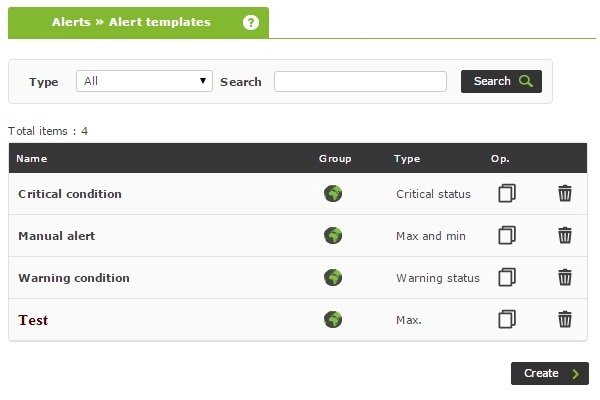The width and height of the screenshot is (600, 400).
Task: Open the help question mark icon
Action: [251, 22]
